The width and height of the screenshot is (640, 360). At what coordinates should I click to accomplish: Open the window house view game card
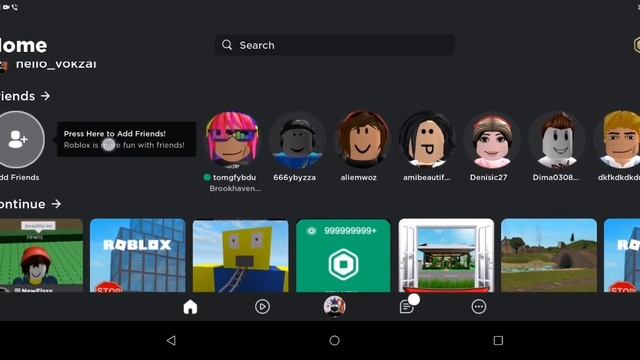446,256
